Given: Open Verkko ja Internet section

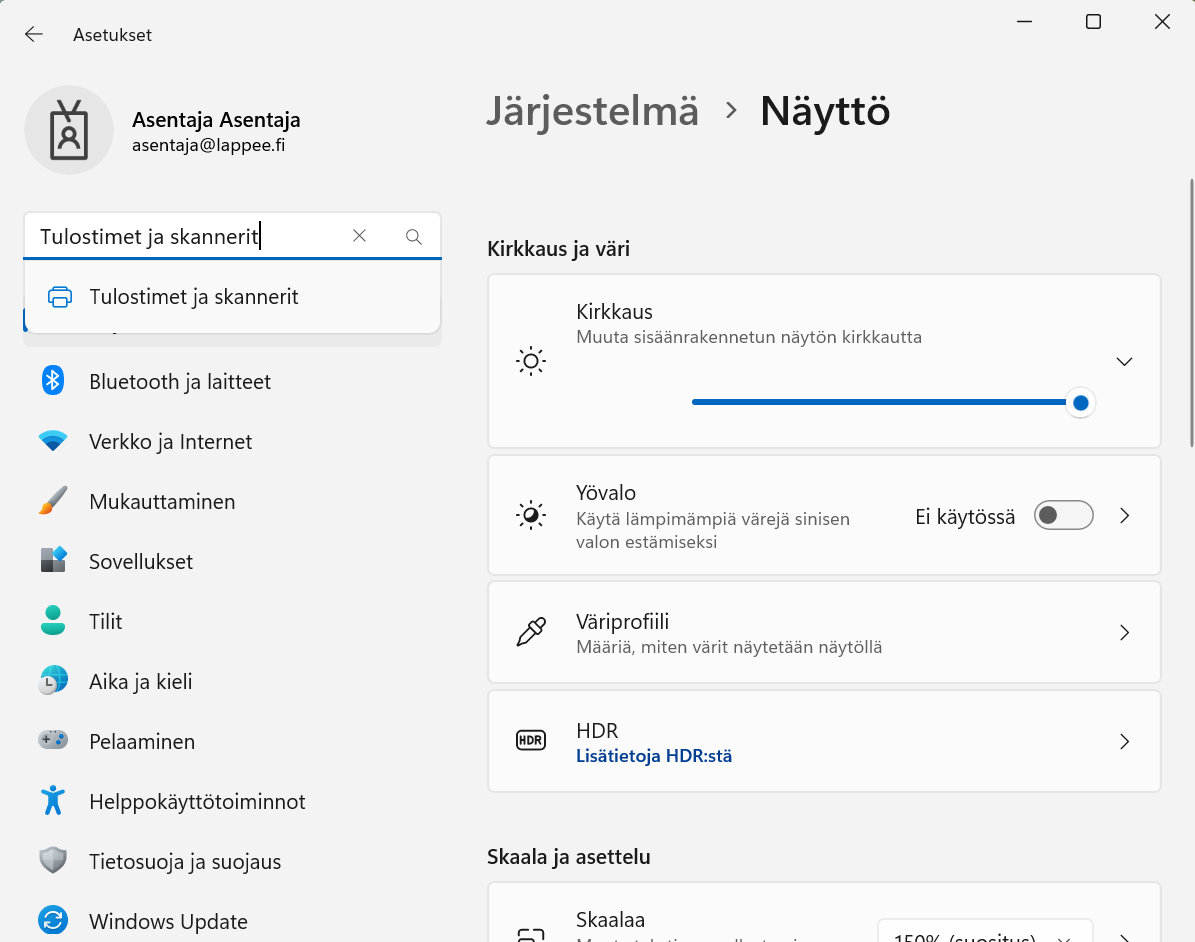Looking at the screenshot, I should [x=232, y=441].
